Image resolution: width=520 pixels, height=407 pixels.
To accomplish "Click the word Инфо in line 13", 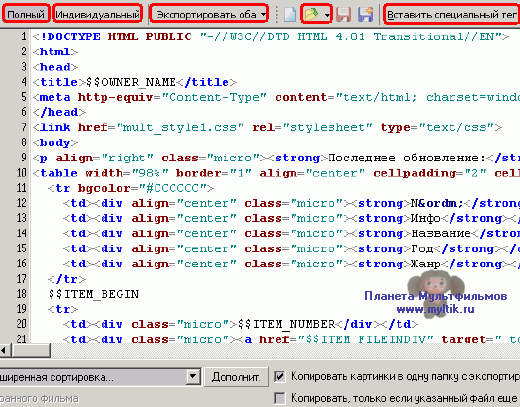I will click(426, 218).
